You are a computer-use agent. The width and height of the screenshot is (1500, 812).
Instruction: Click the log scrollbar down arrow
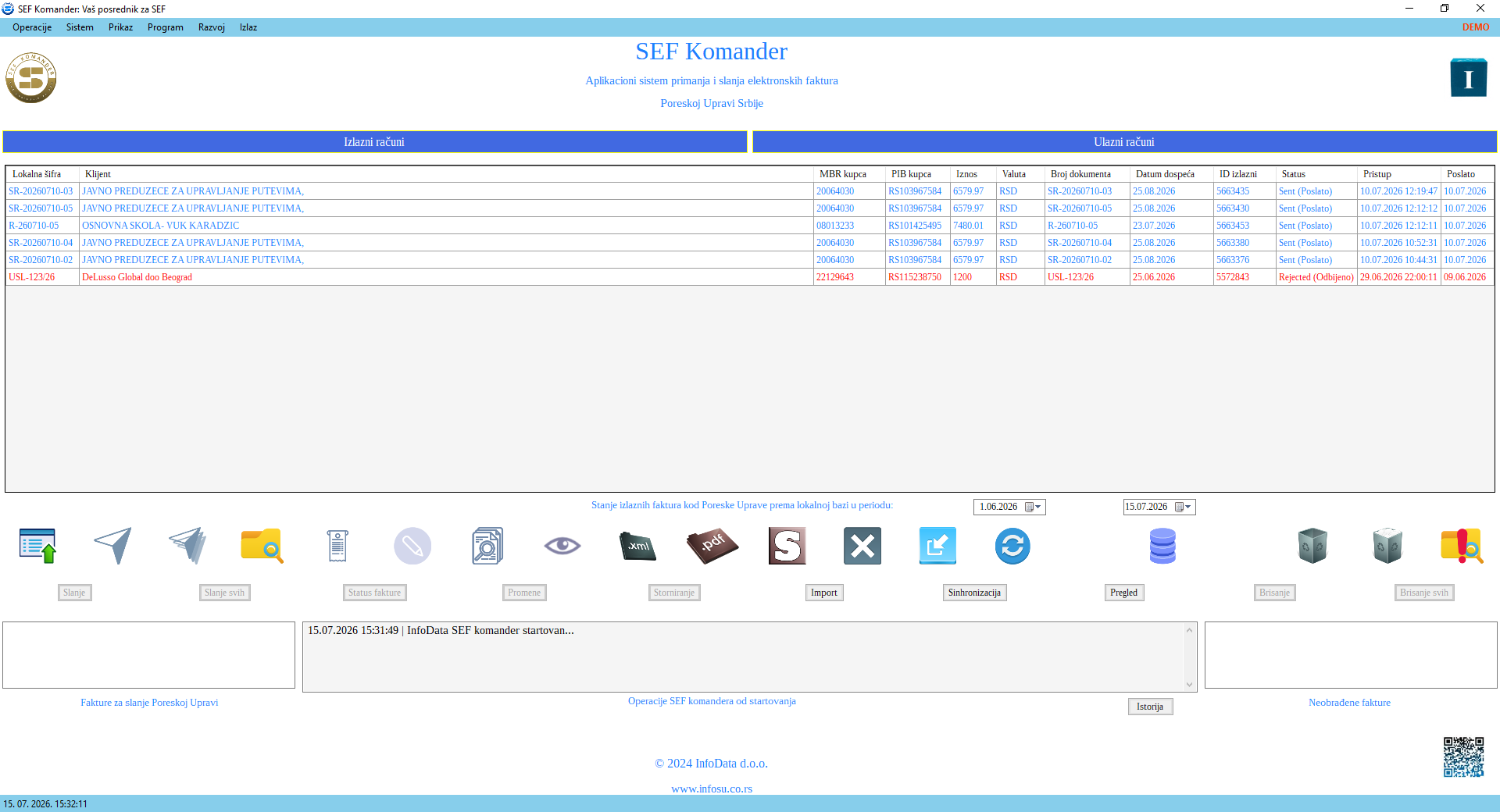coord(1190,685)
